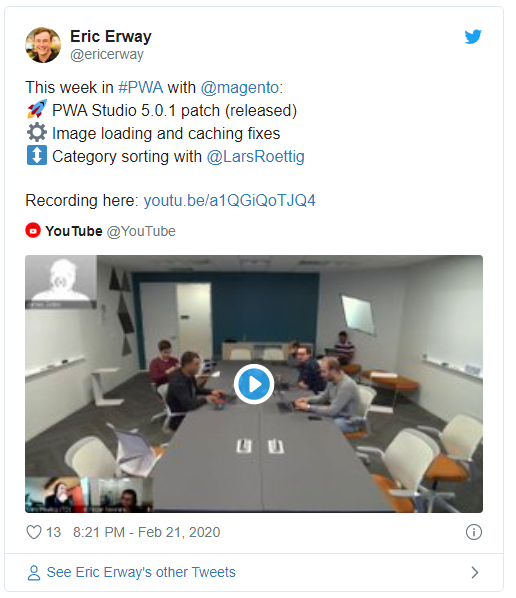Play the embedded YouTube video
Screen dimensions: 516x598
pos(254,384)
